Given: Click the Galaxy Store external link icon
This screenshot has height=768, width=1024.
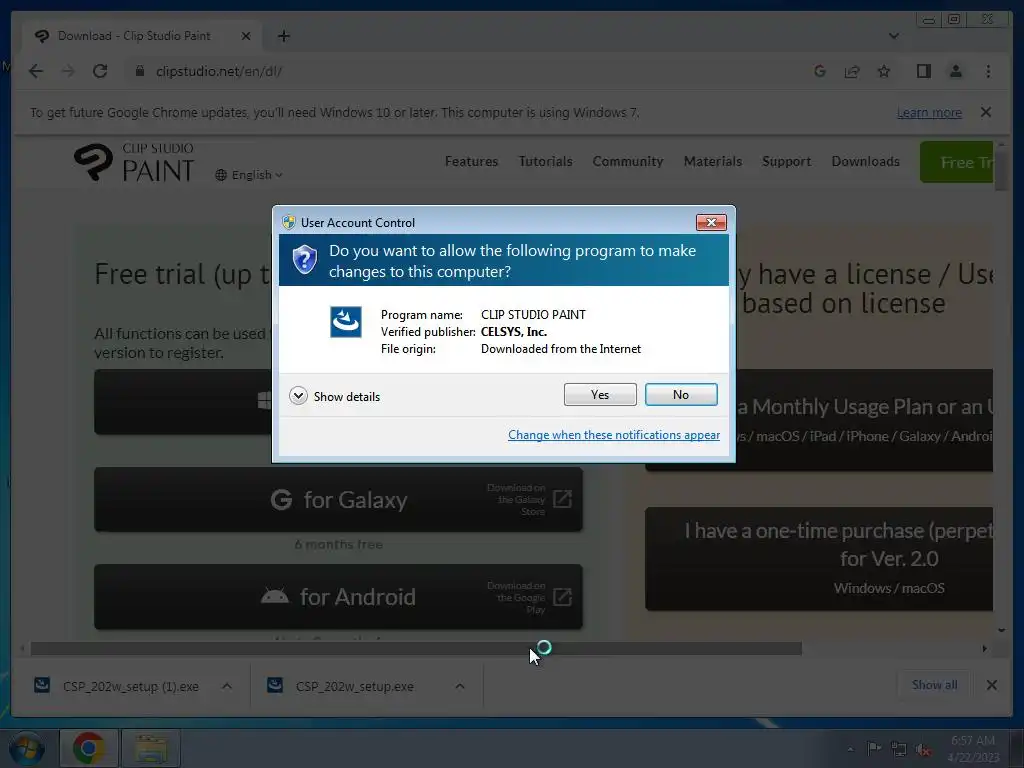Looking at the screenshot, I should pos(562,500).
